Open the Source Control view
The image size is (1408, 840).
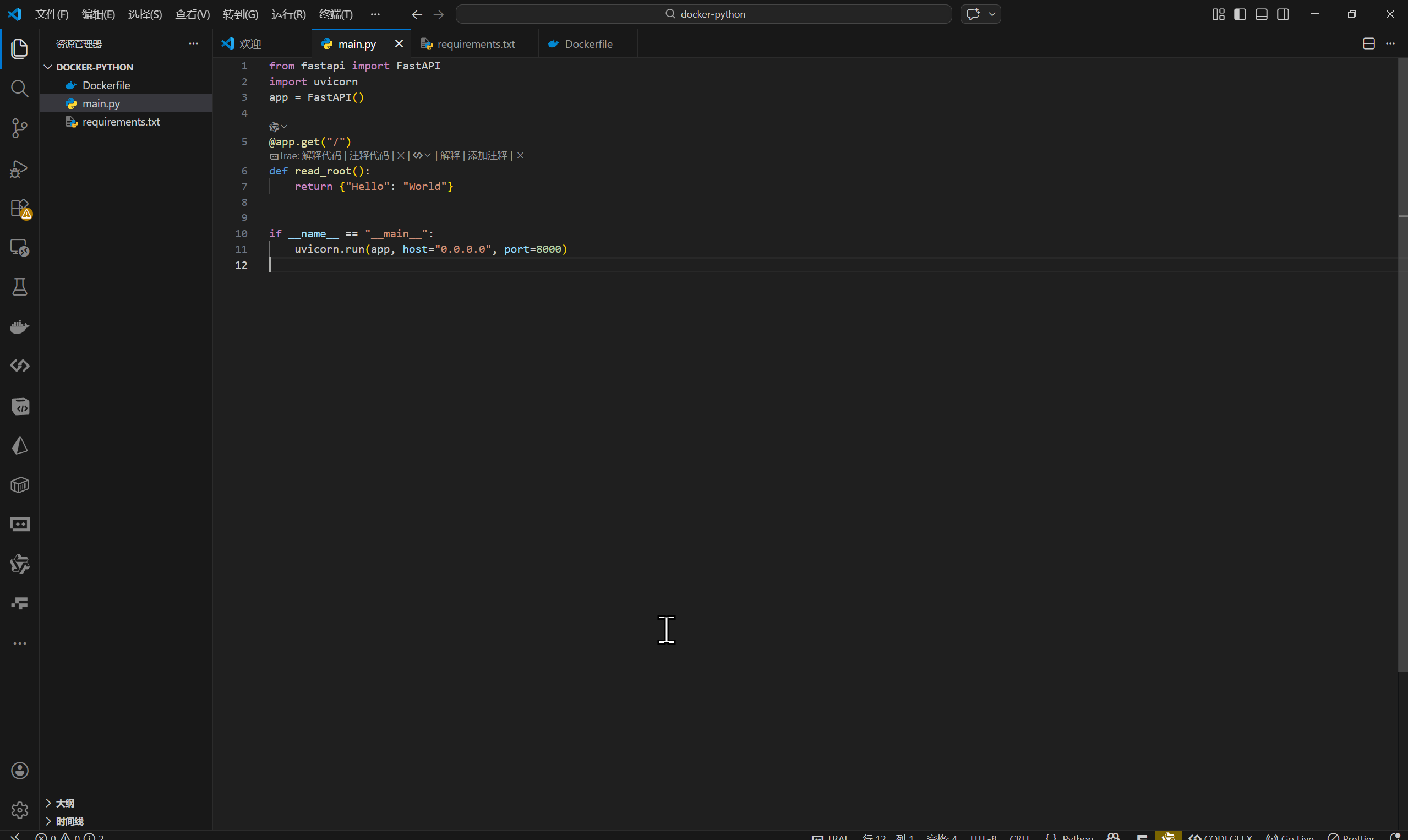pyautogui.click(x=20, y=128)
